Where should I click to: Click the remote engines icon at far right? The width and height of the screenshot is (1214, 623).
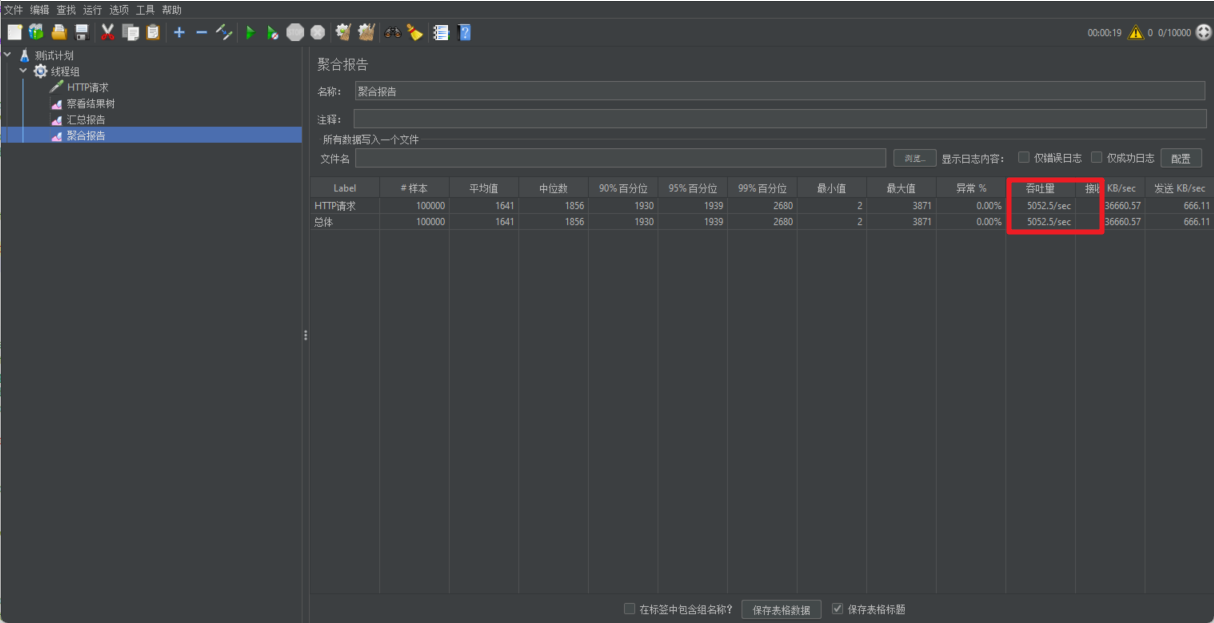click(1203, 32)
